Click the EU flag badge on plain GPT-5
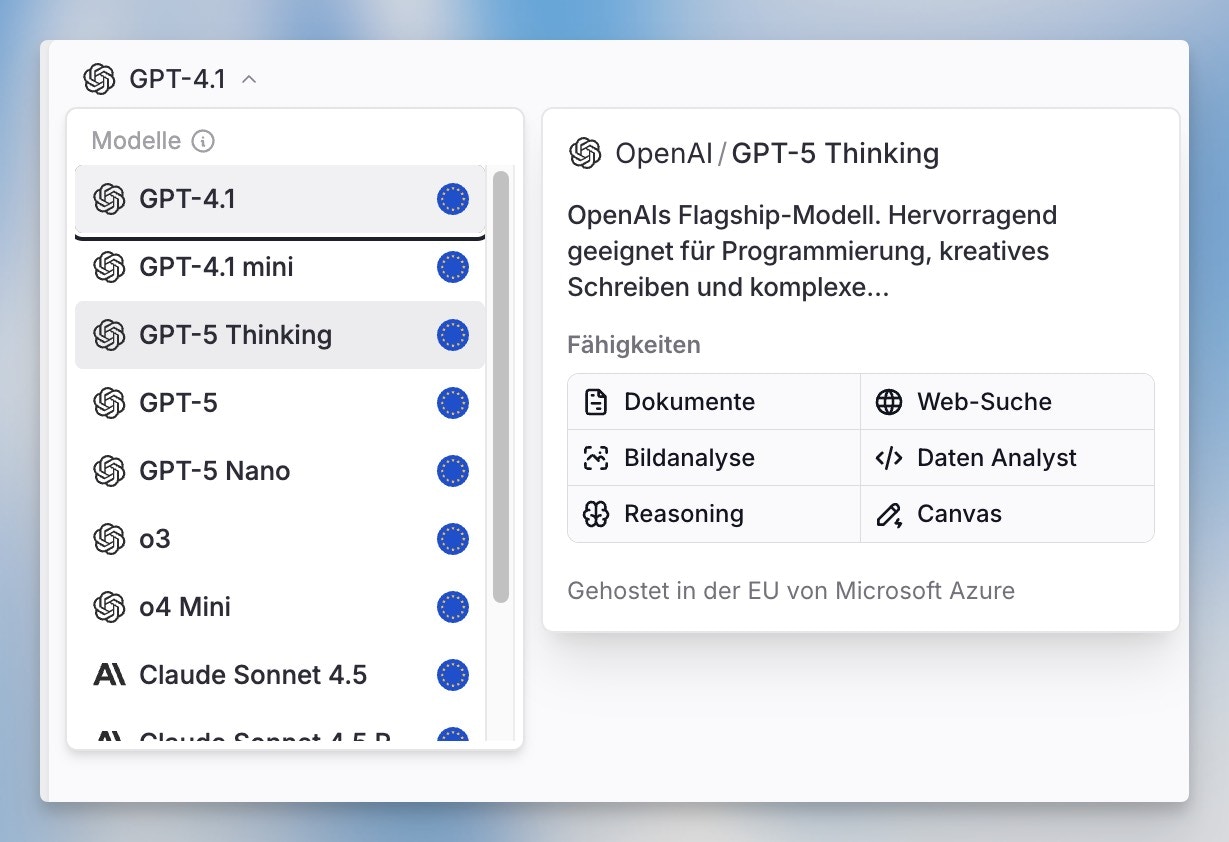This screenshot has height=842, width=1229. 453,403
